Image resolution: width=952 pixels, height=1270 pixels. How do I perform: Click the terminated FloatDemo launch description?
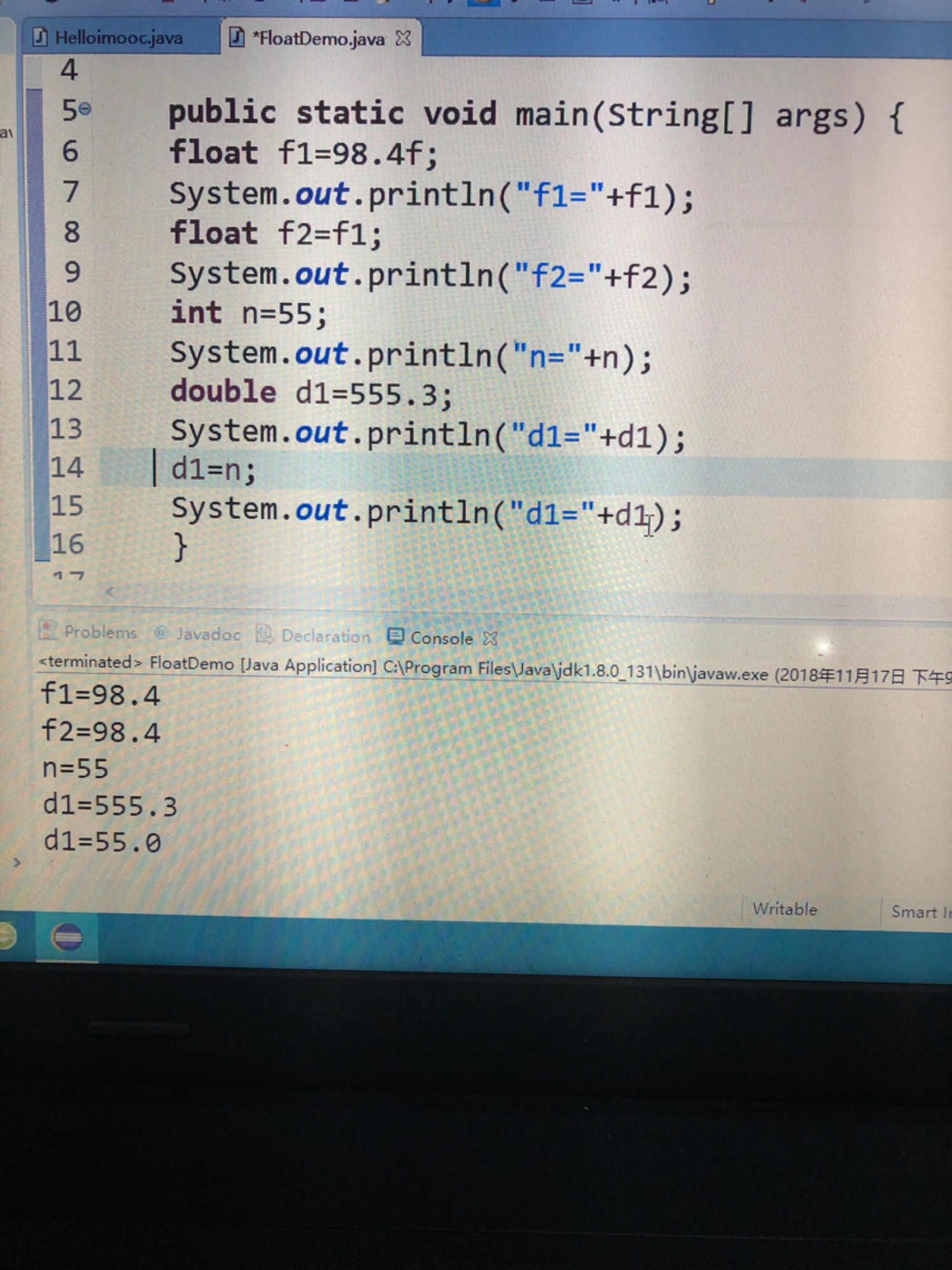tap(495, 671)
